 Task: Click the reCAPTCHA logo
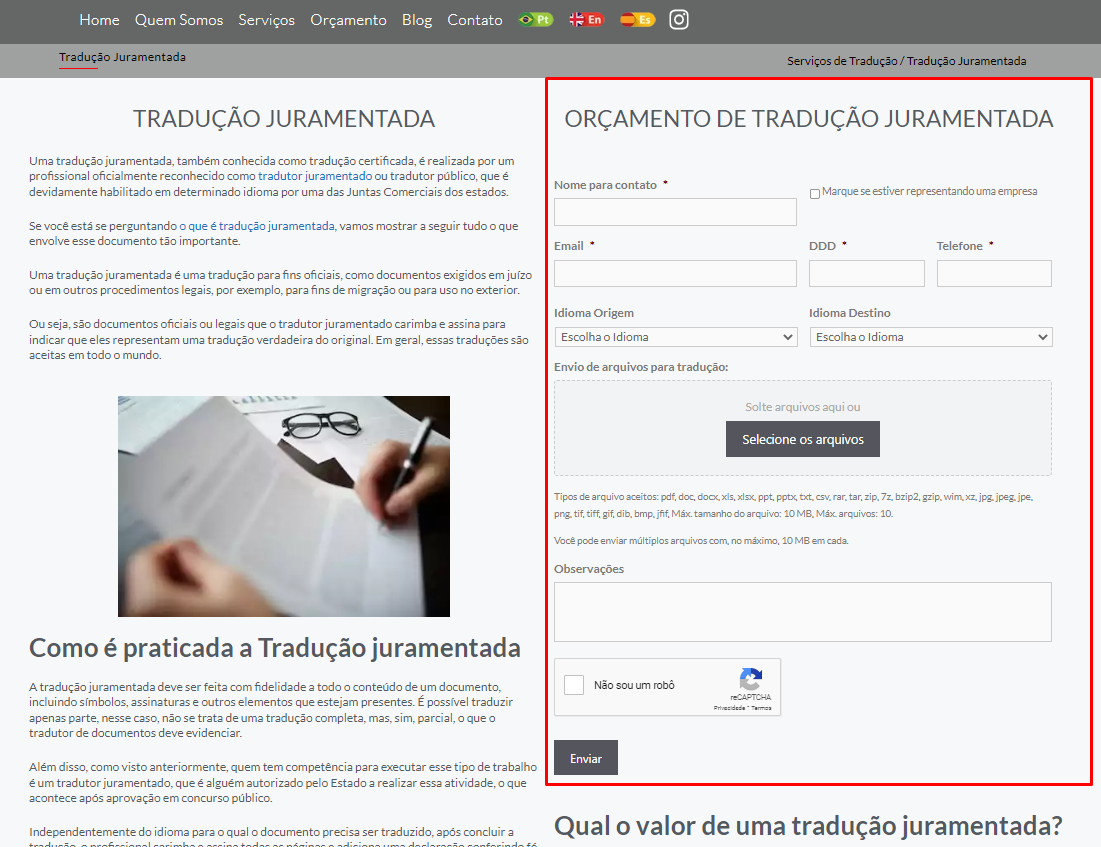[750, 679]
